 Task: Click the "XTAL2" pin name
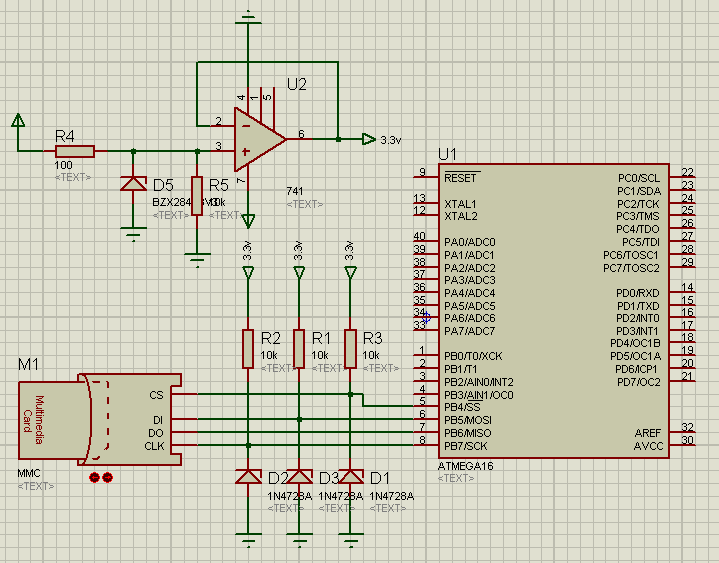click(x=461, y=216)
